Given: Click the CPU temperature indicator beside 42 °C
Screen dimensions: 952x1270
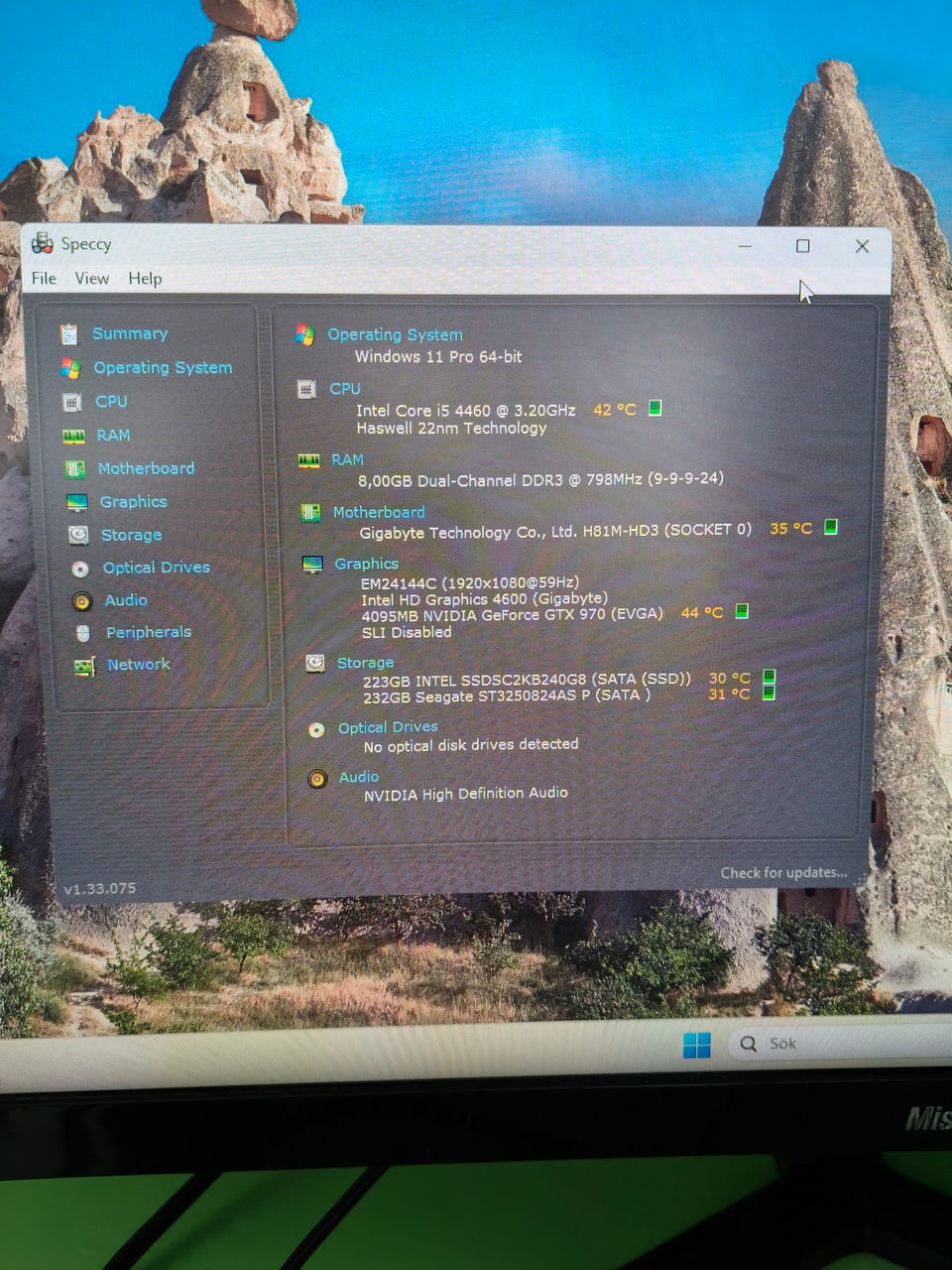Looking at the screenshot, I should pos(654,408).
